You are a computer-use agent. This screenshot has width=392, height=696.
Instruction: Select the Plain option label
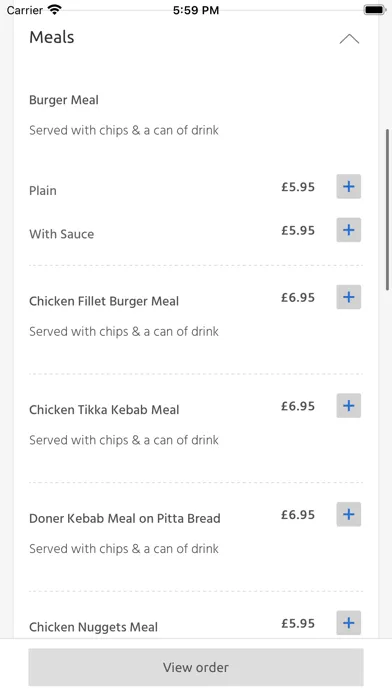click(x=43, y=191)
